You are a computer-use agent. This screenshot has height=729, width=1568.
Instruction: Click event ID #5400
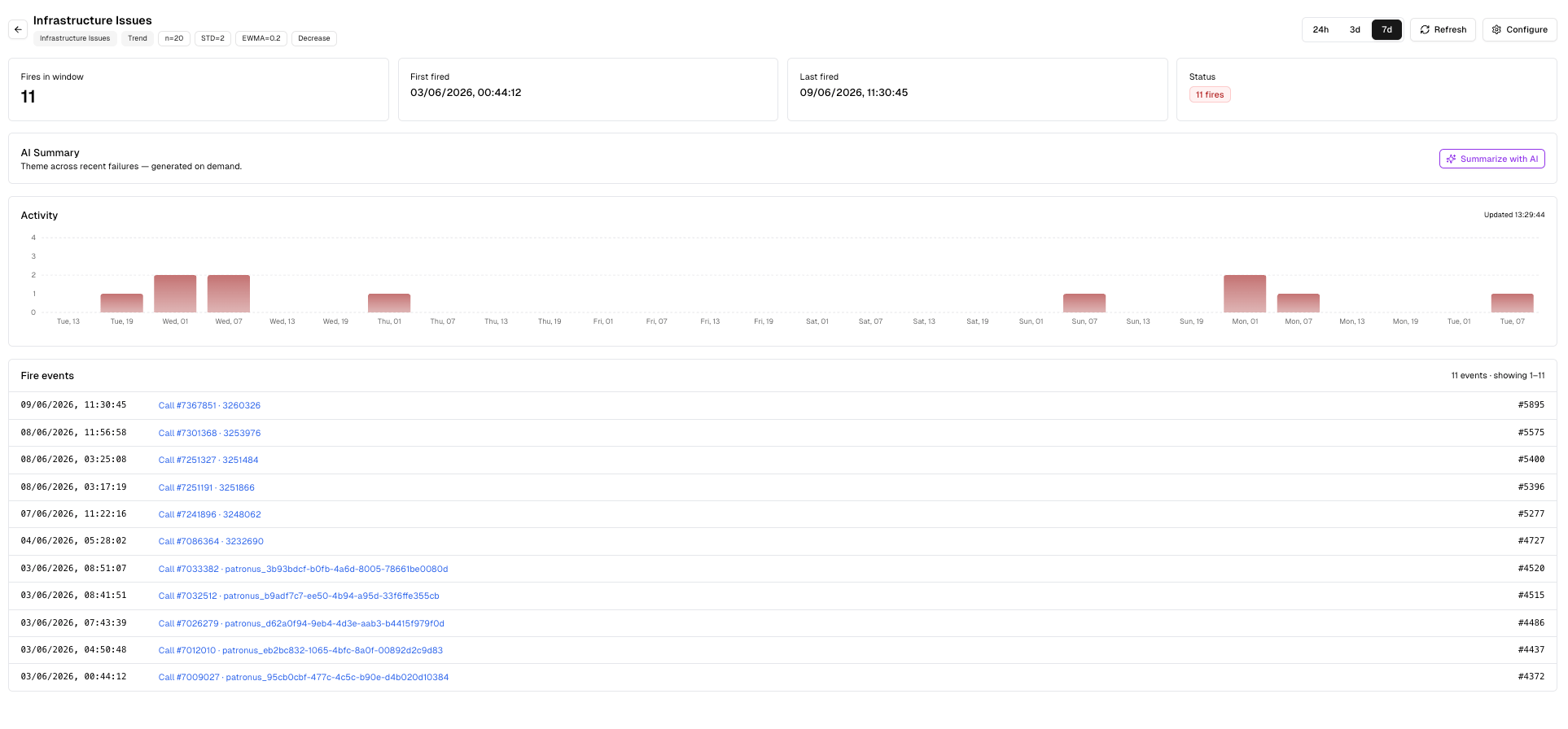[x=1531, y=460]
